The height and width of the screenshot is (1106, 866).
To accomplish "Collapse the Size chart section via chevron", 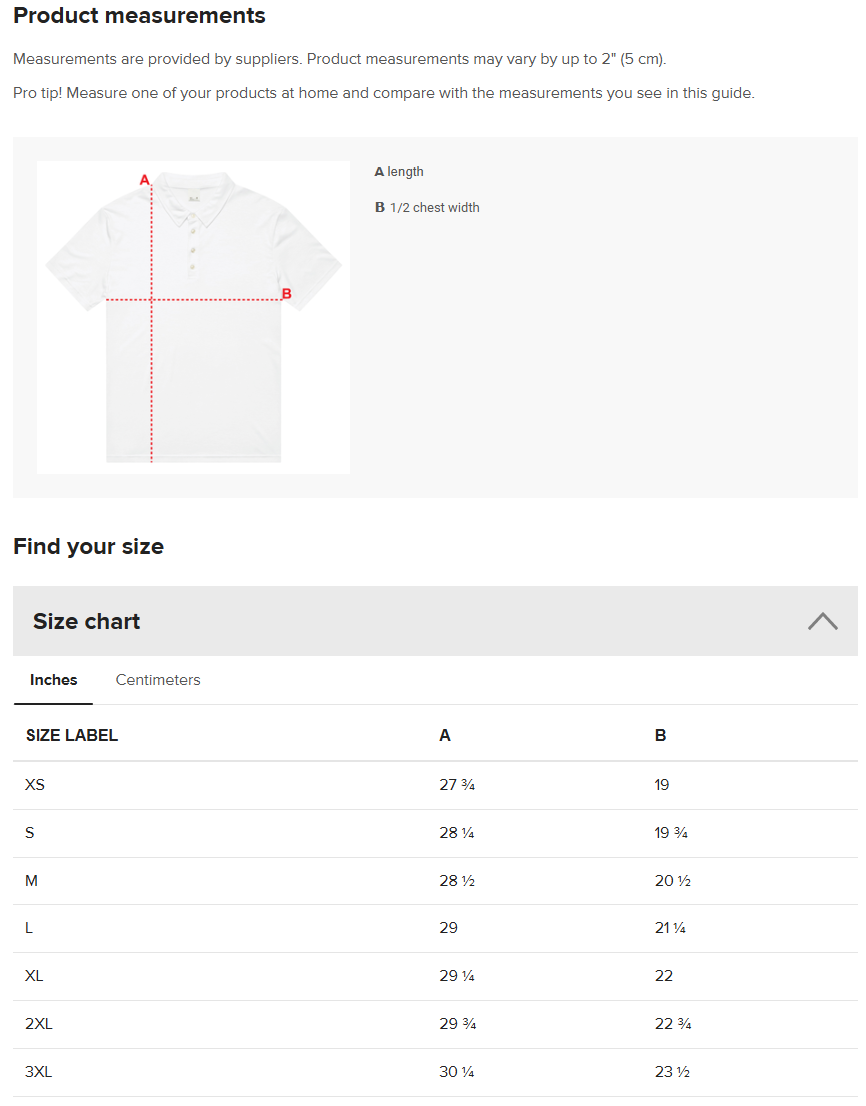I will tap(822, 621).
